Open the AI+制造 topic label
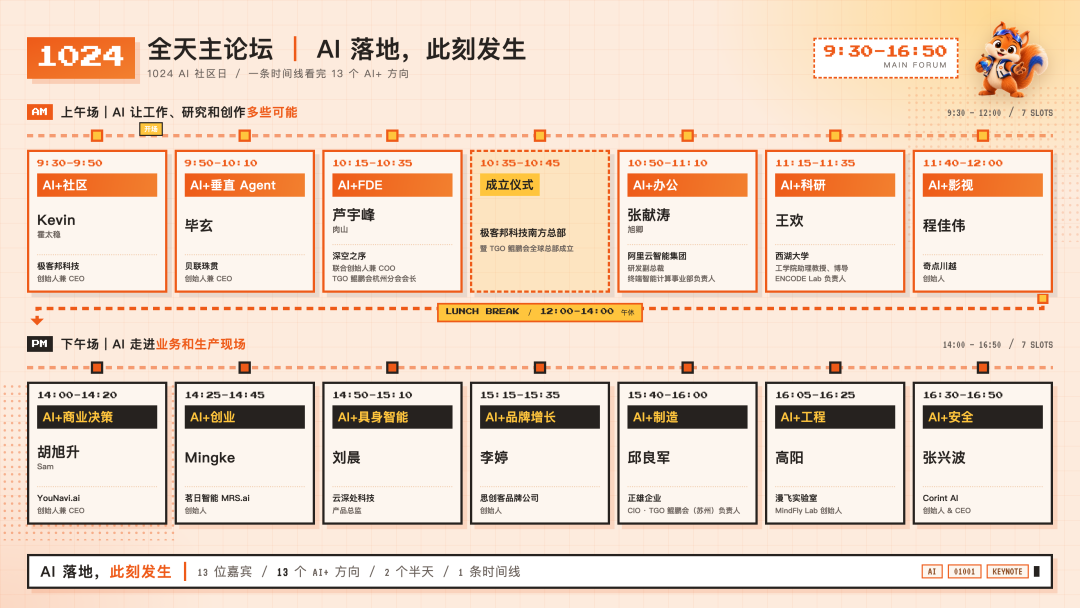 point(687,417)
